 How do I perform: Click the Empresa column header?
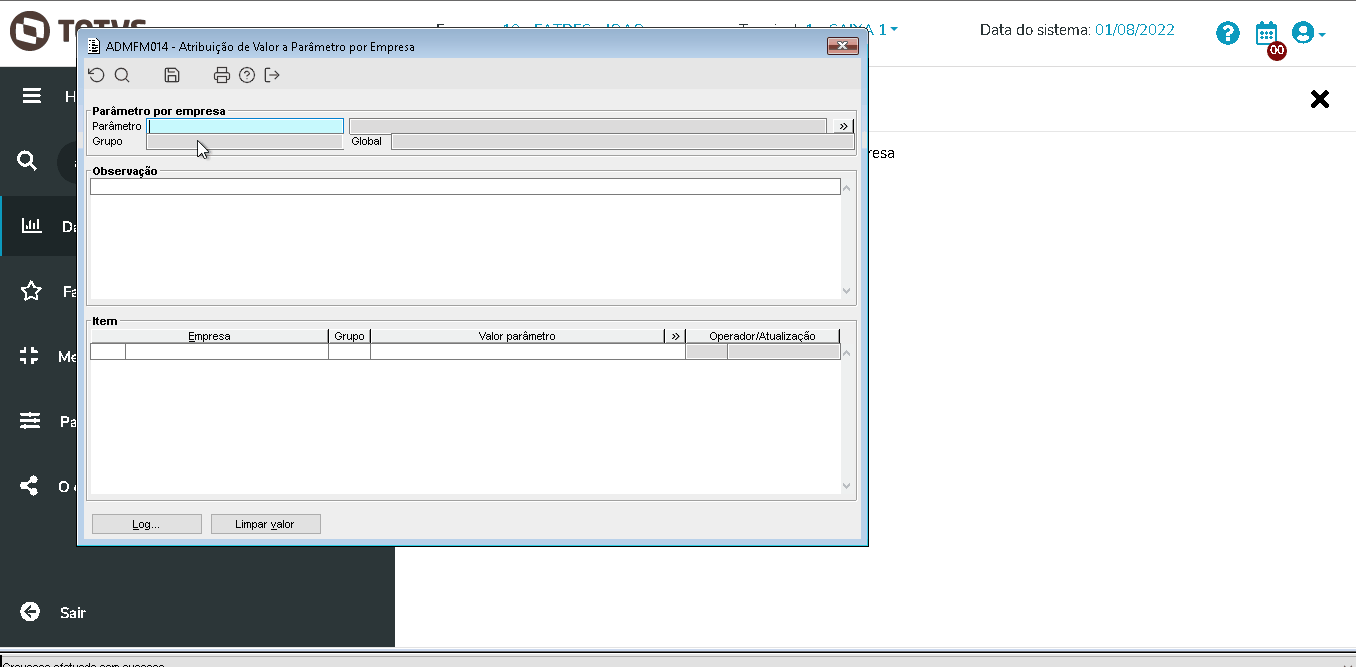click(209, 336)
